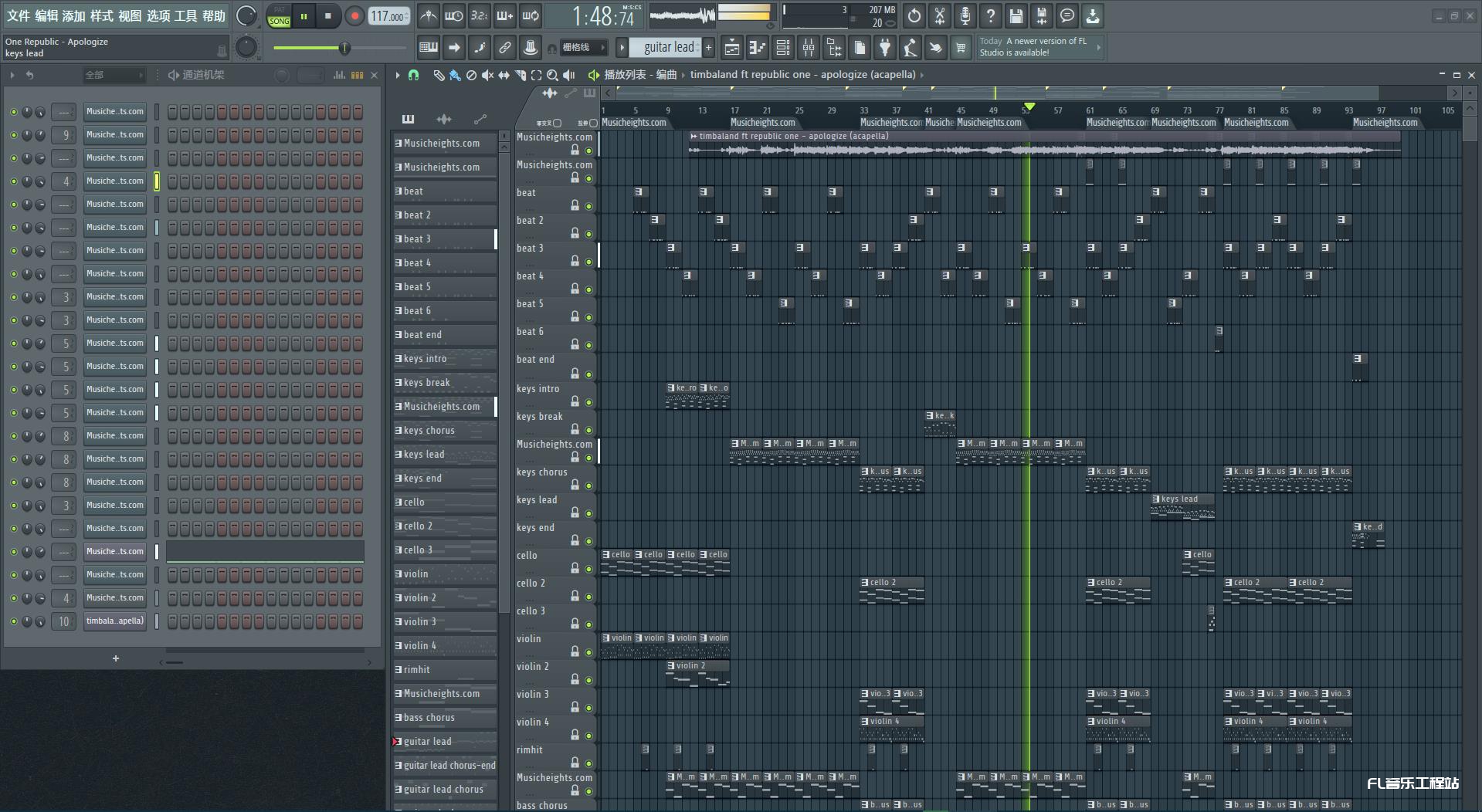Click the 117.000 tempo field

point(388,16)
